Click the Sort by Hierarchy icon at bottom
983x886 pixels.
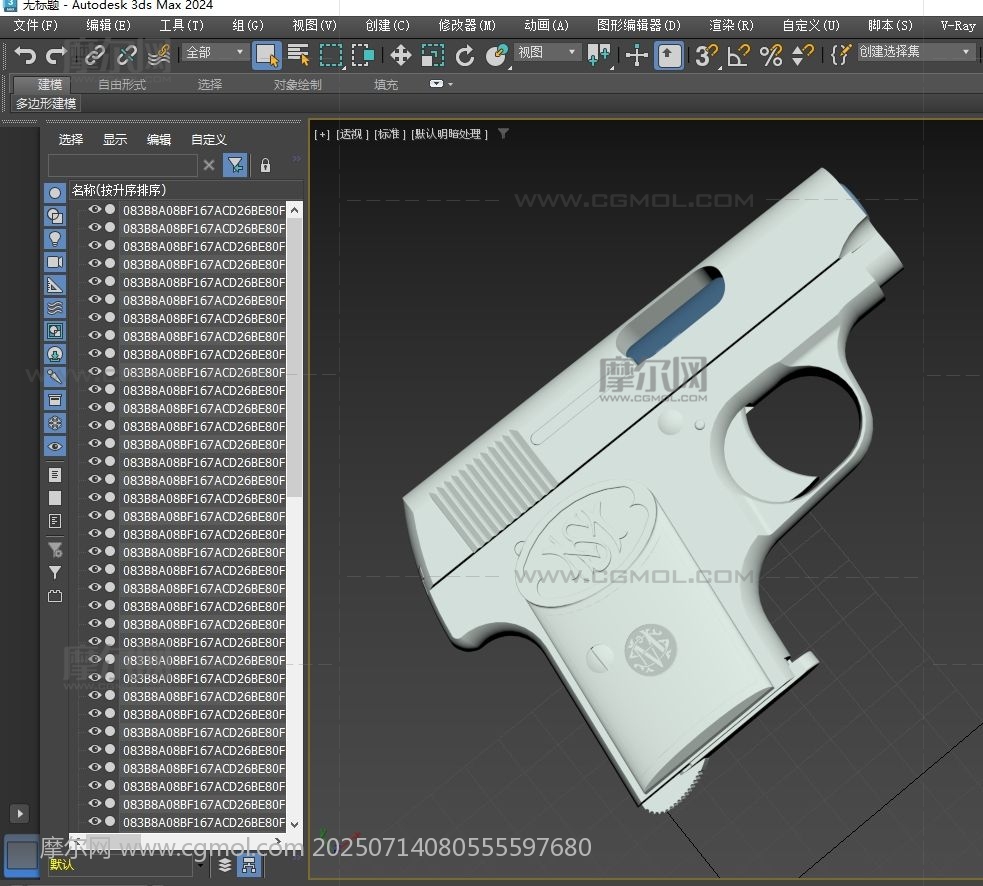[x=249, y=865]
